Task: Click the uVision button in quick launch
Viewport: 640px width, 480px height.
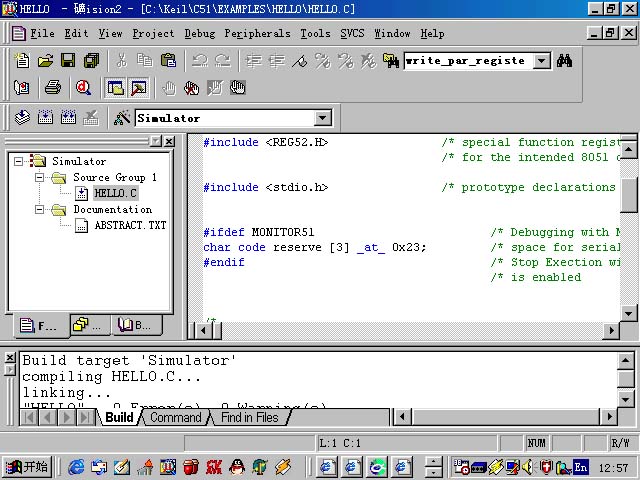Action: tap(168, 467)
